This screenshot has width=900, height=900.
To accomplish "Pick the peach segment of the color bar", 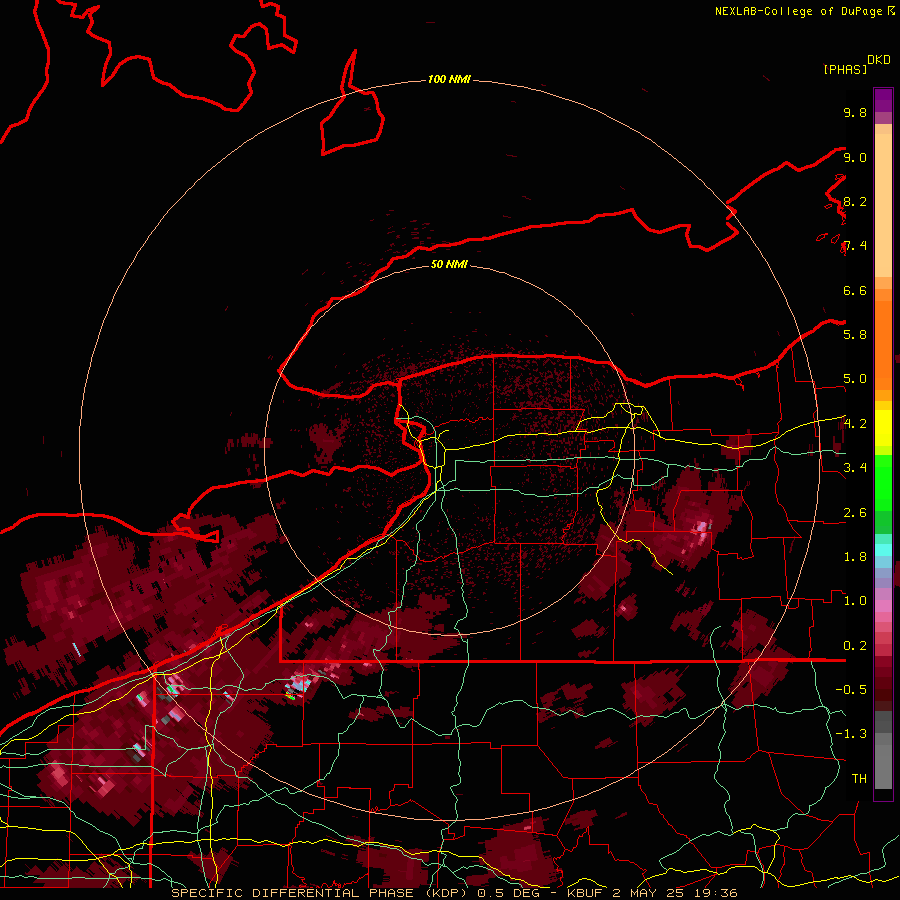I will [x=883, y=205].
